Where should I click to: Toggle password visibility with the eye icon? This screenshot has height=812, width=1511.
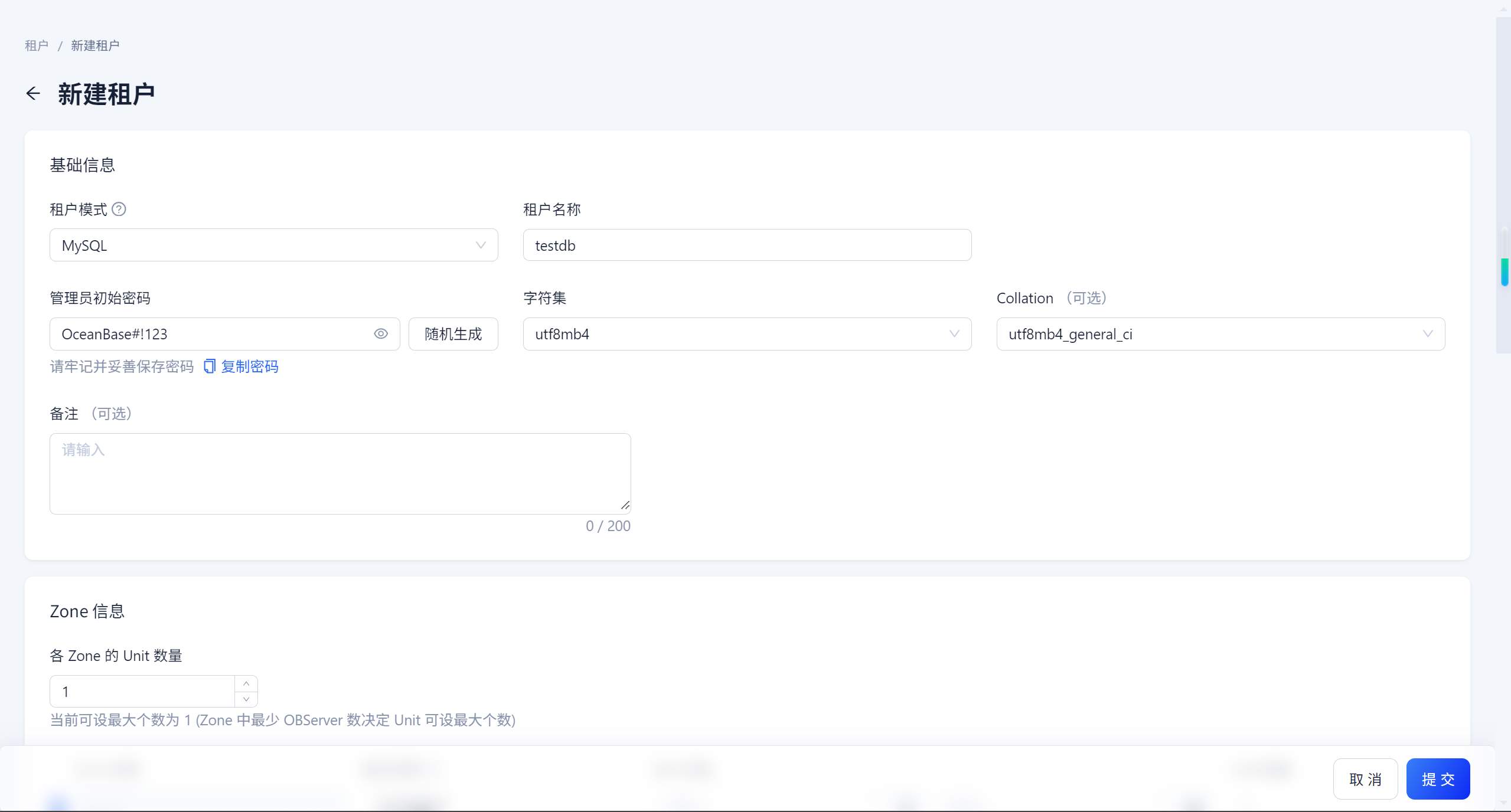381,334
